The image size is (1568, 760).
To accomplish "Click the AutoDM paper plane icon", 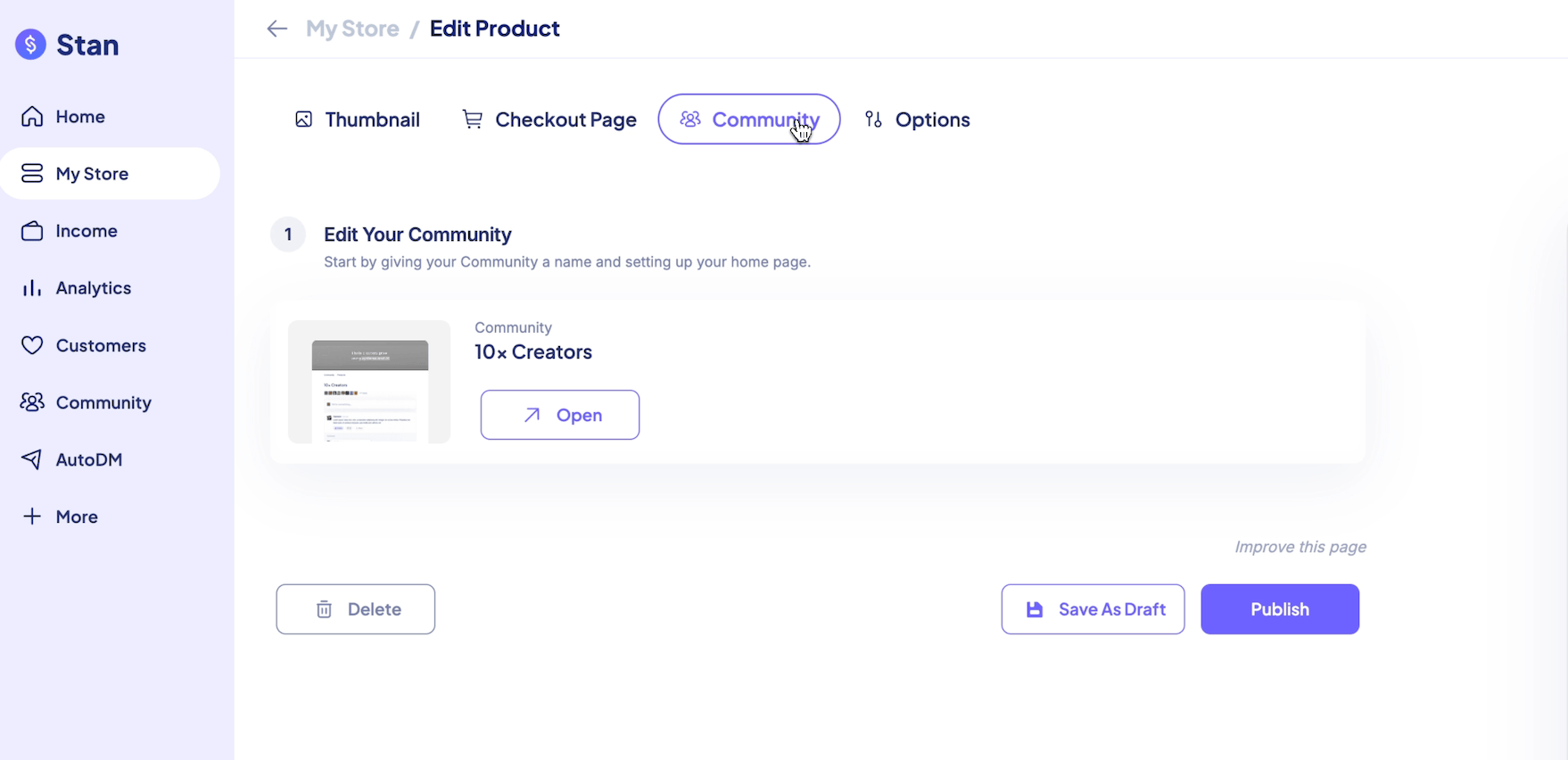I will pos(31,458).
